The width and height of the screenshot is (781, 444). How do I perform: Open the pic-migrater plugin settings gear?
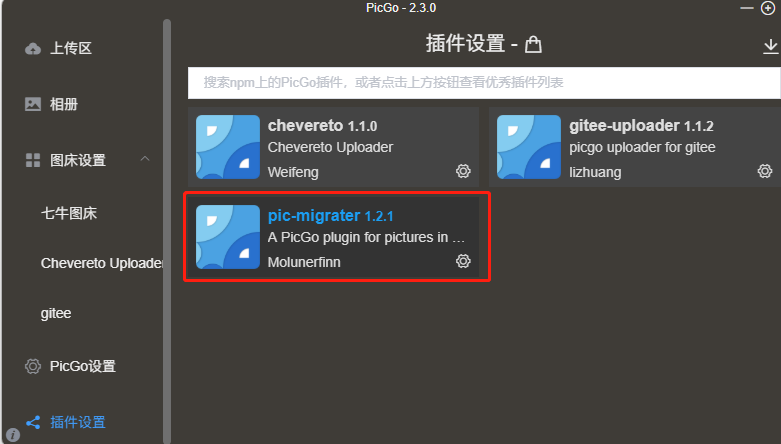[463, 261]
